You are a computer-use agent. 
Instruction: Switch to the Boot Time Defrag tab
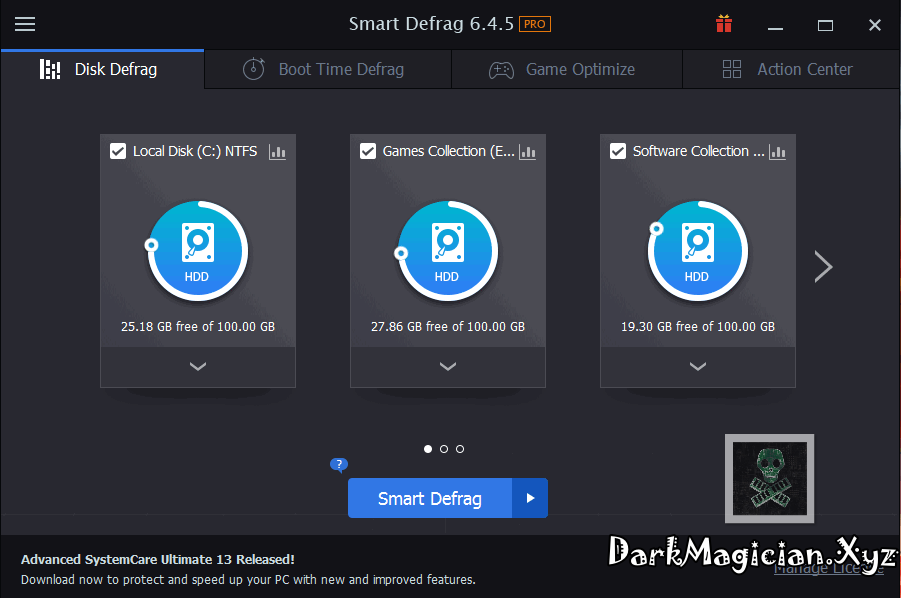[x=328, y=70]
